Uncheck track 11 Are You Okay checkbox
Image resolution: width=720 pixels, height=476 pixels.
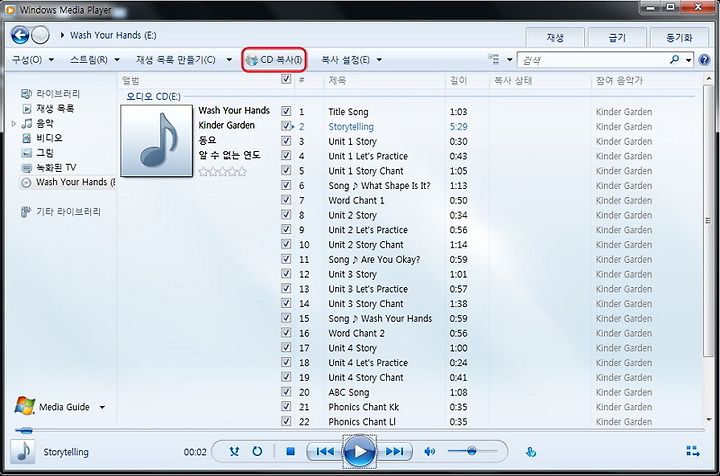click(x=286, y=259)
